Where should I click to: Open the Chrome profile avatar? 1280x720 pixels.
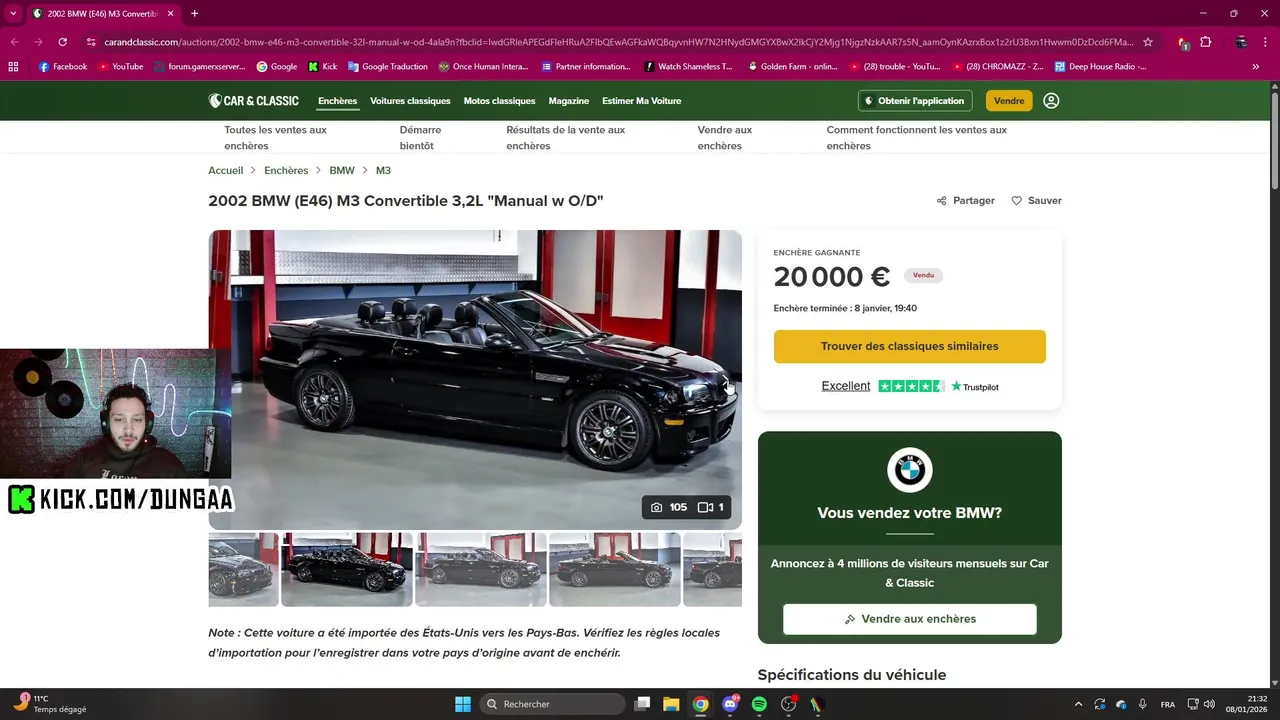click(x=1241, y=42)
